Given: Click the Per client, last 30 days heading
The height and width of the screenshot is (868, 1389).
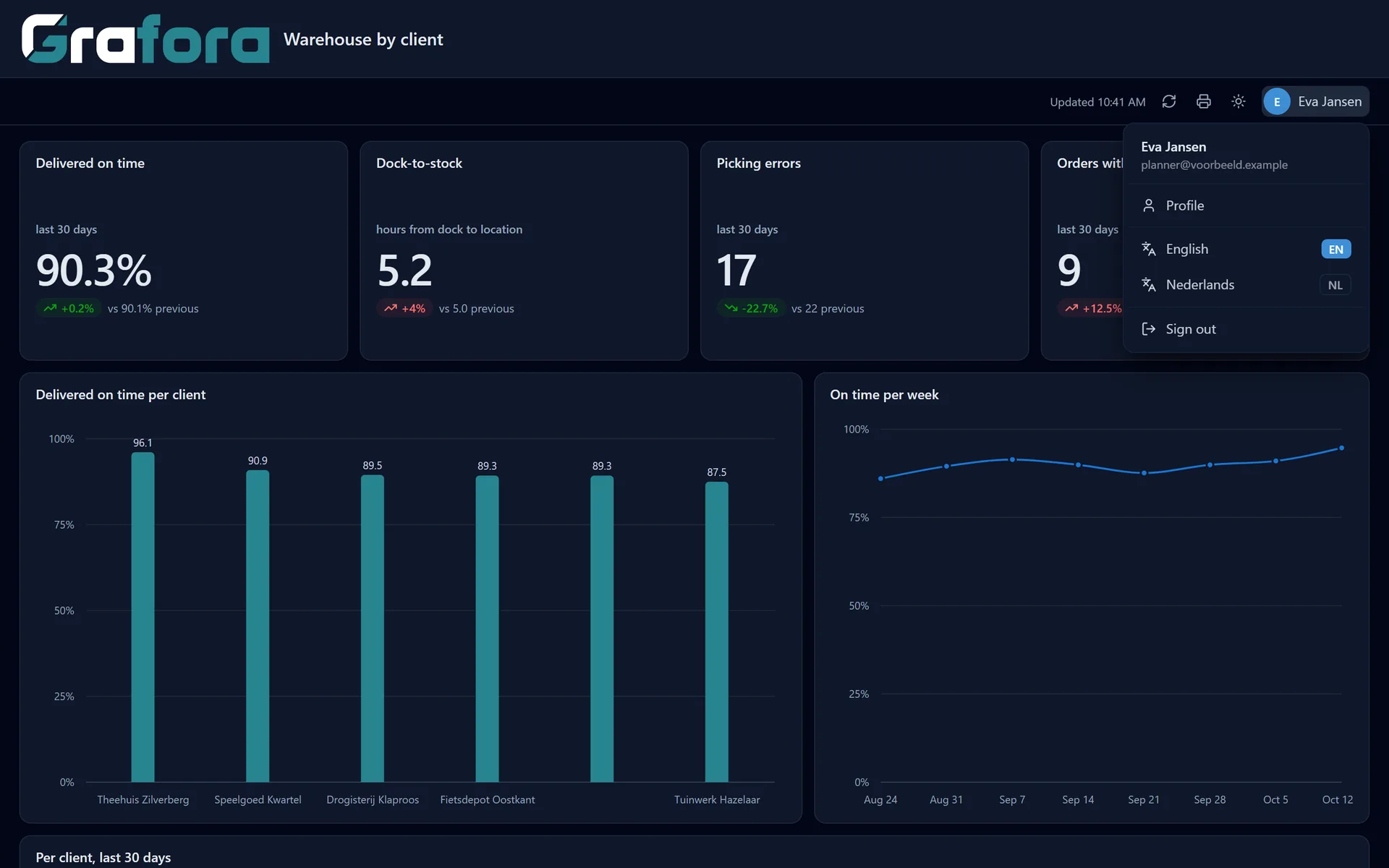Looking at the screenshot, I should coord(103,857).
